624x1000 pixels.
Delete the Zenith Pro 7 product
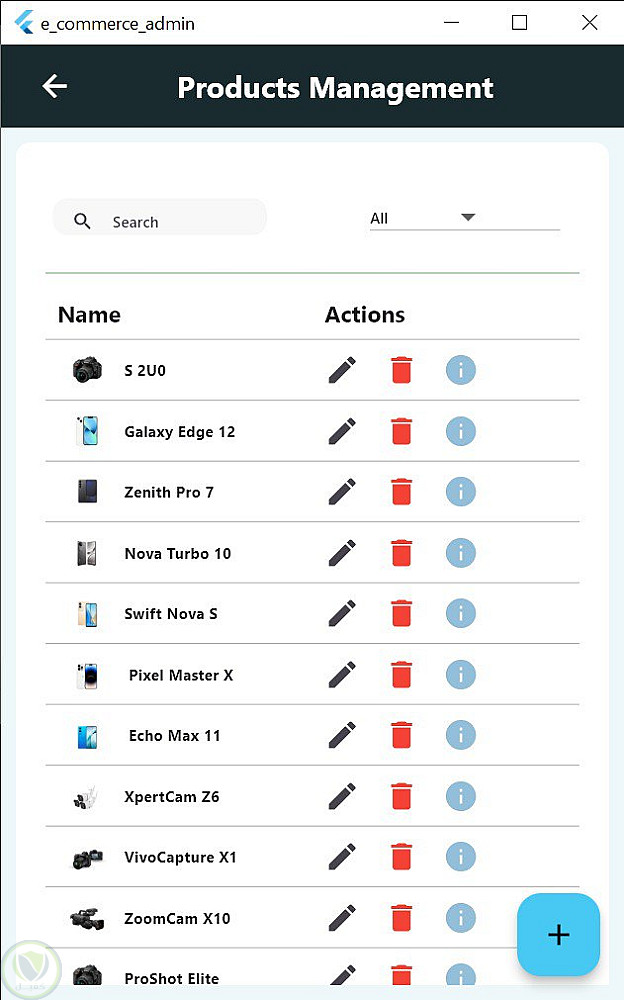coord(401,492)
